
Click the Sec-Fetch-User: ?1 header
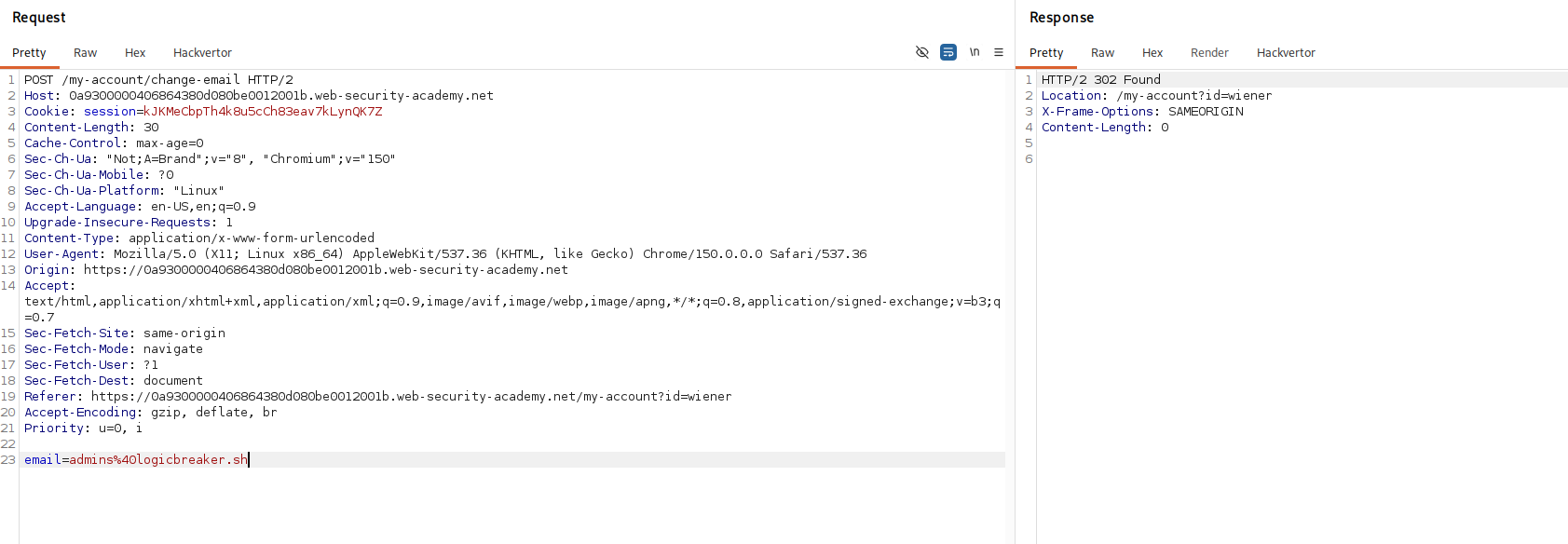tap(91, 365)
